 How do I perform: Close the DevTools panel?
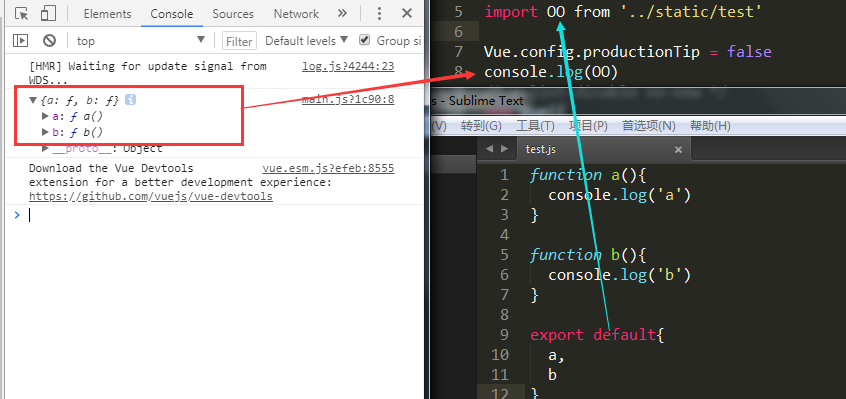[407, 13]
